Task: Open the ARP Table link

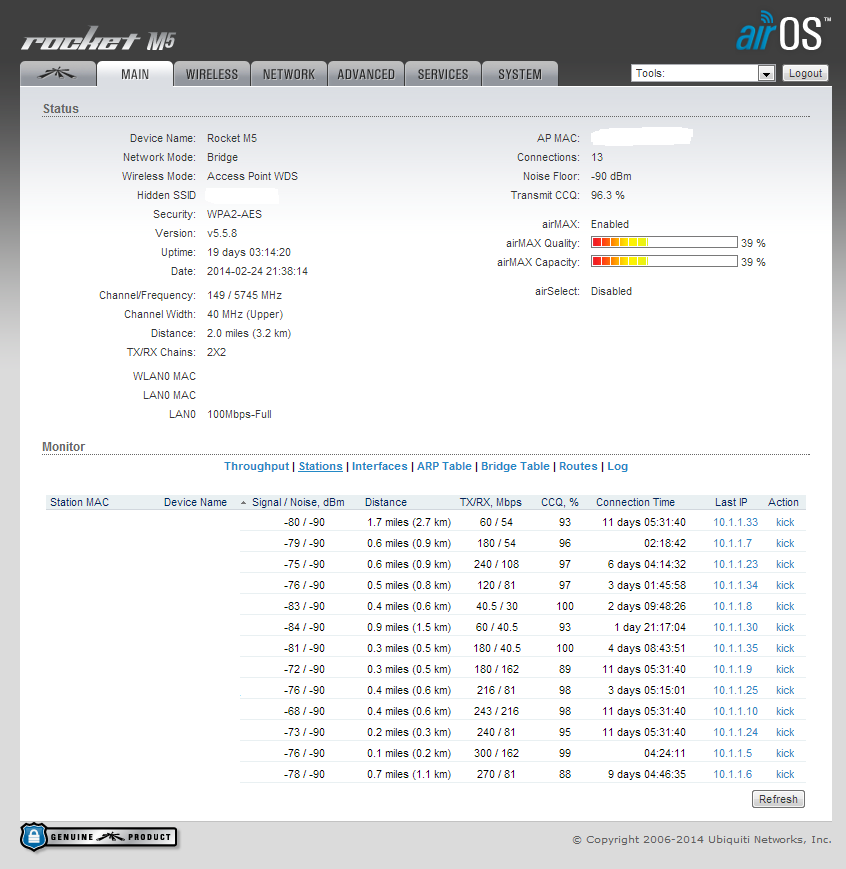Action: point(444,466)
